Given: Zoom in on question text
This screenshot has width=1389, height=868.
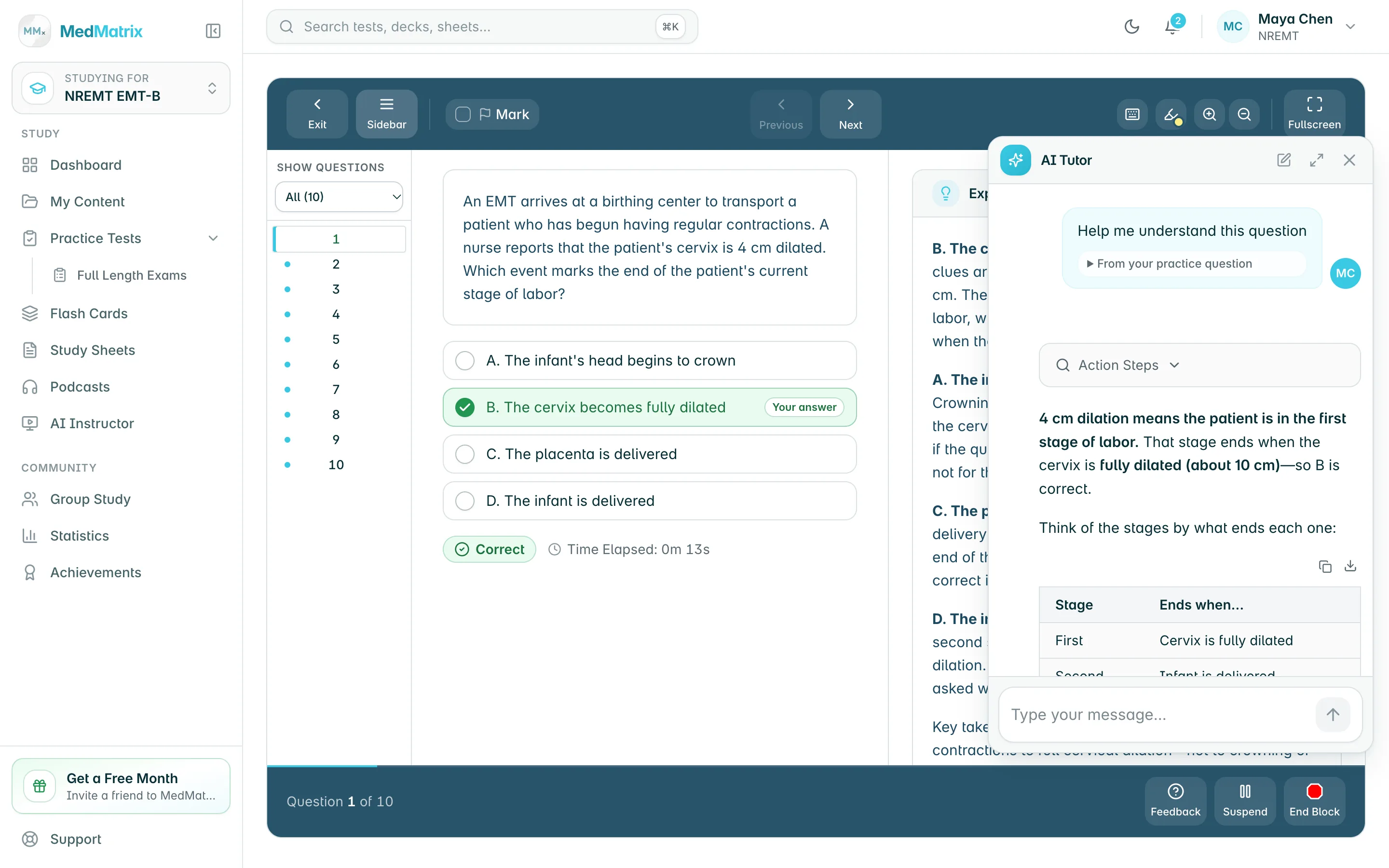Looking at the screenshot, I should [x=1210, y=114].
